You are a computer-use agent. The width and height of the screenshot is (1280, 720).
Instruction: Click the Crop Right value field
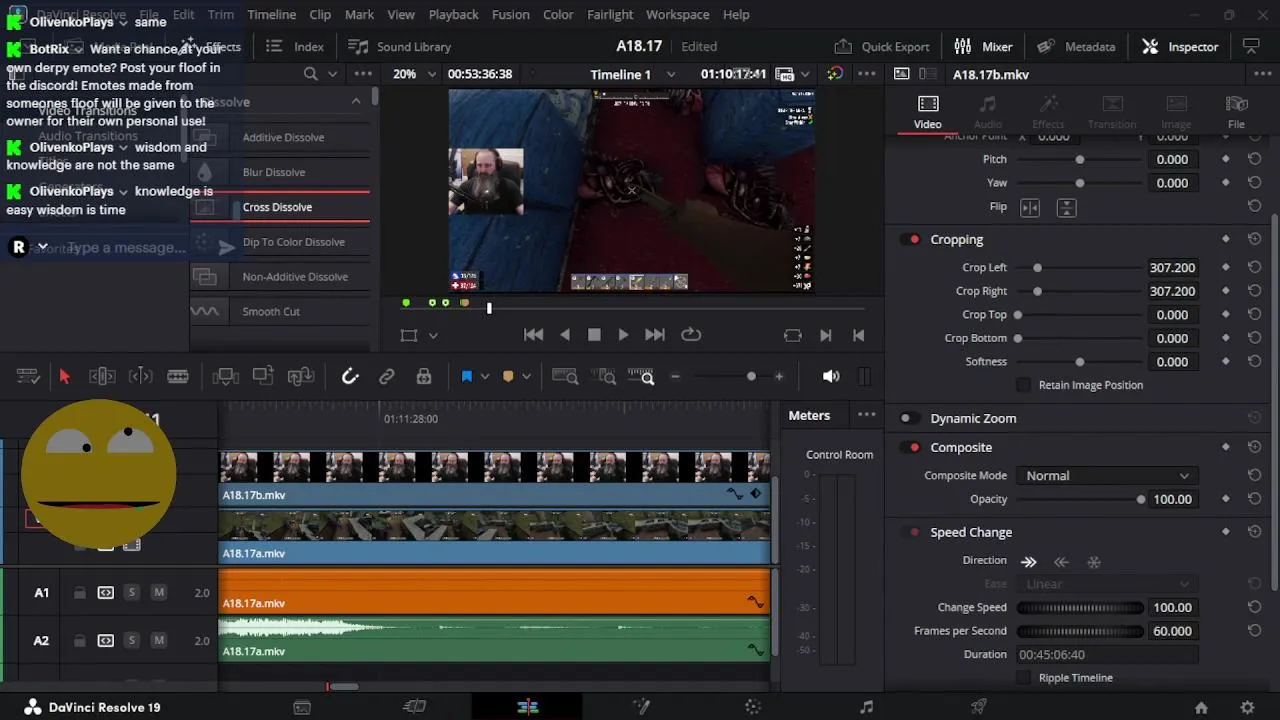tap(1172, 291)
